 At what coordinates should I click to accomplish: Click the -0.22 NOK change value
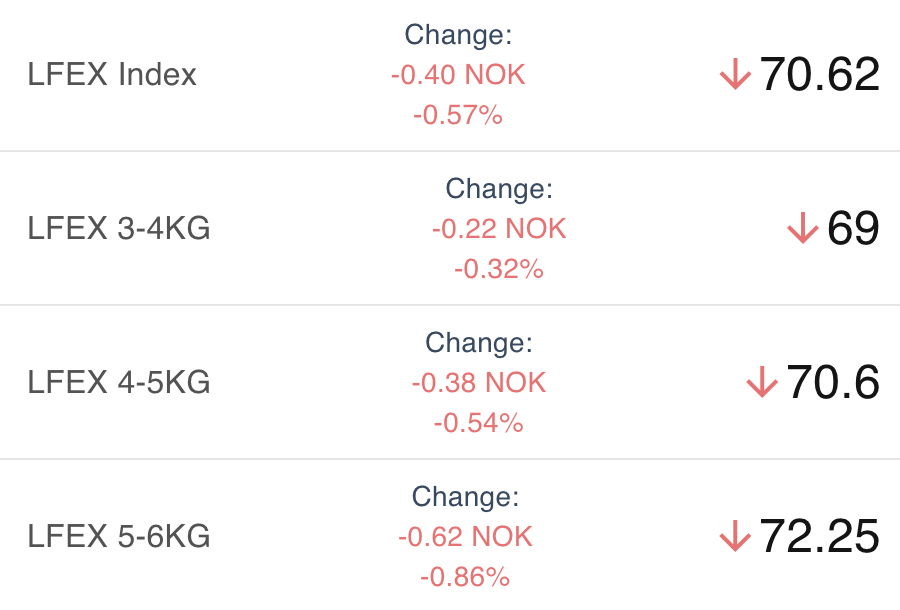(x=499, y=229)
